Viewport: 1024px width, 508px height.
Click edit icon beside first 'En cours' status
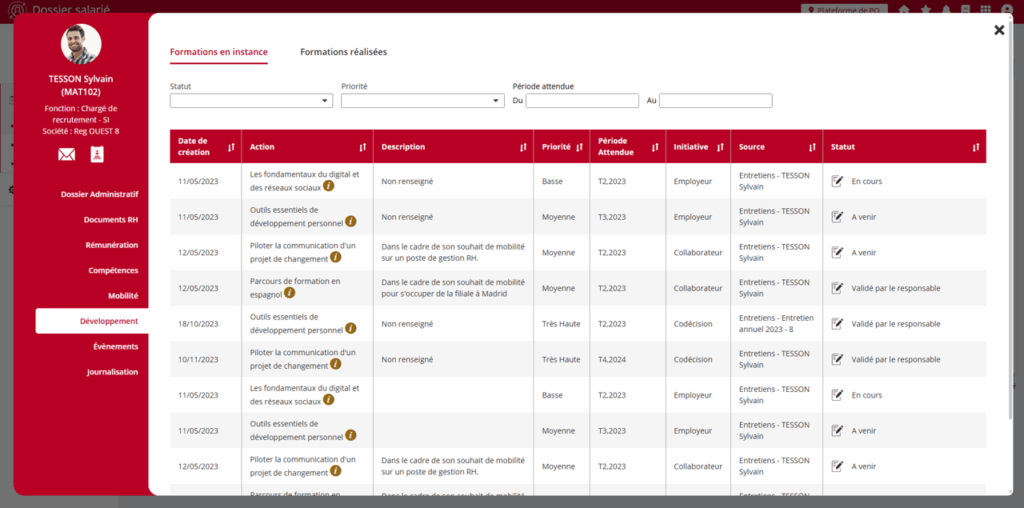[x=837, y=181]
